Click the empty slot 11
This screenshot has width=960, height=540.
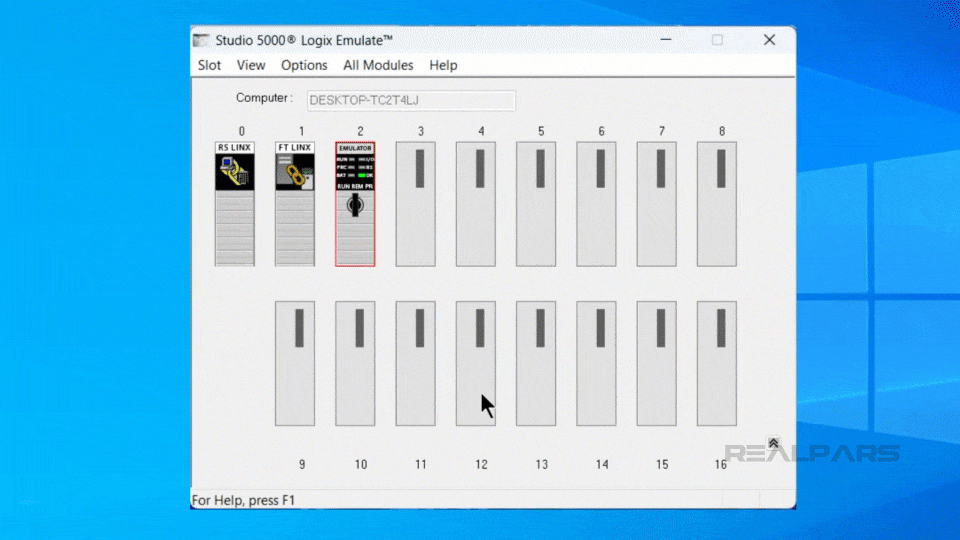415,363
